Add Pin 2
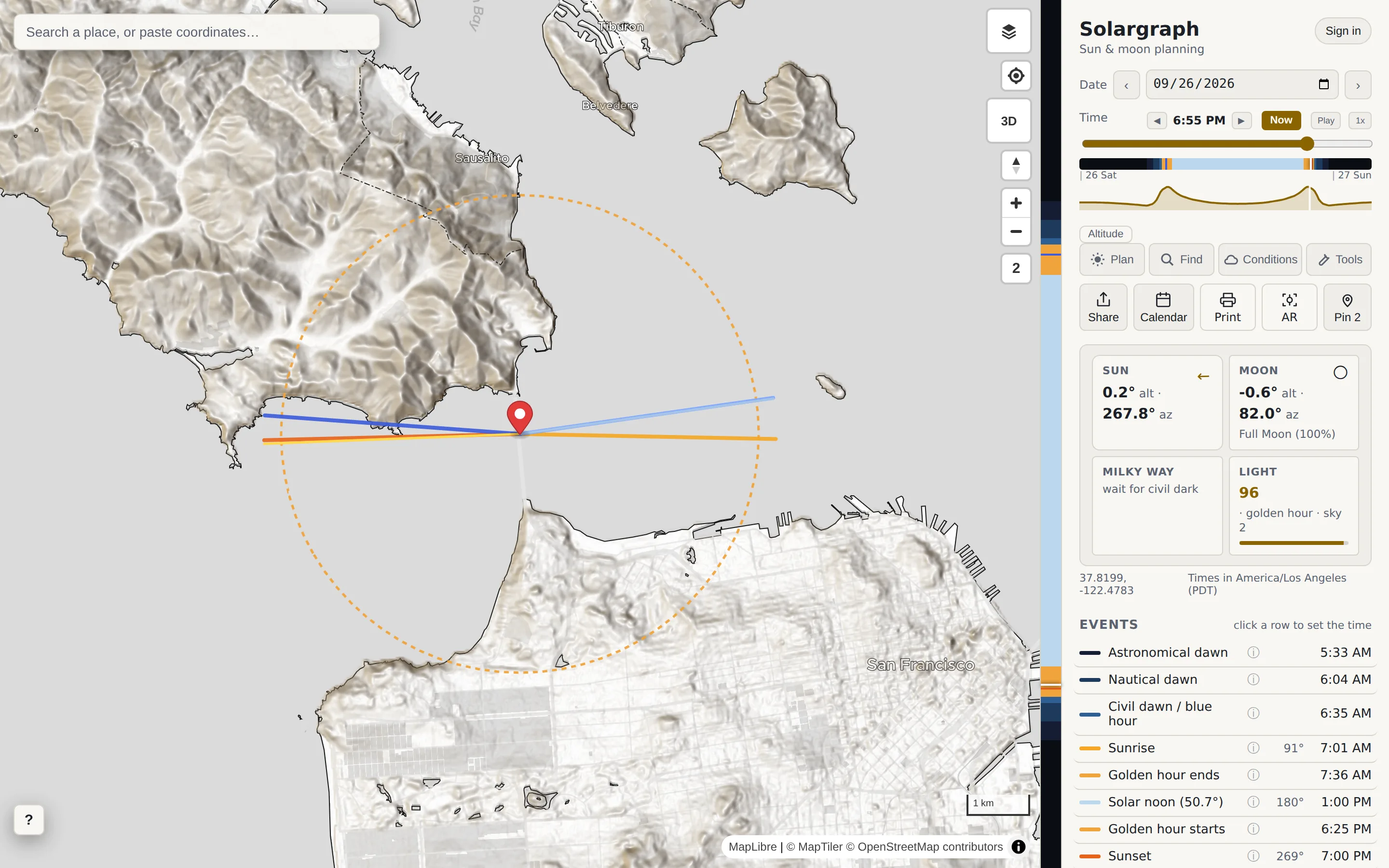 1347,307
